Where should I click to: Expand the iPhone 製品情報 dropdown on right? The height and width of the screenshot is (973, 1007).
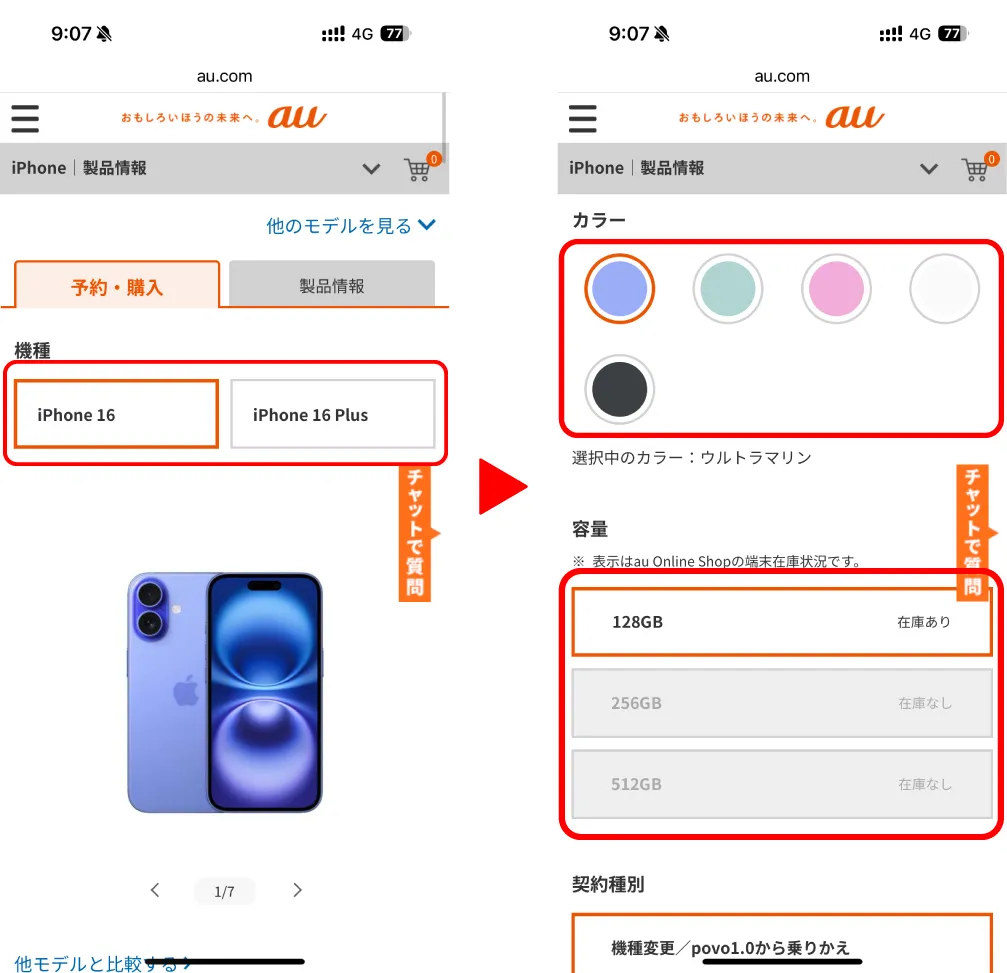(929, 169)
